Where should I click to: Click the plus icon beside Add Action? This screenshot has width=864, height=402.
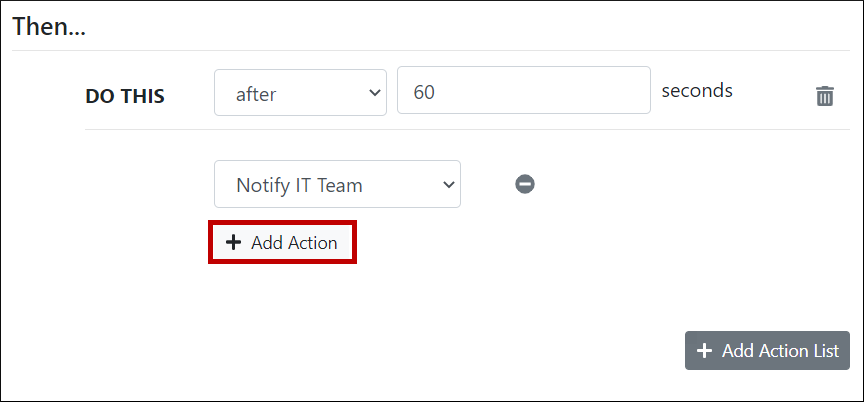click(234, 242)
